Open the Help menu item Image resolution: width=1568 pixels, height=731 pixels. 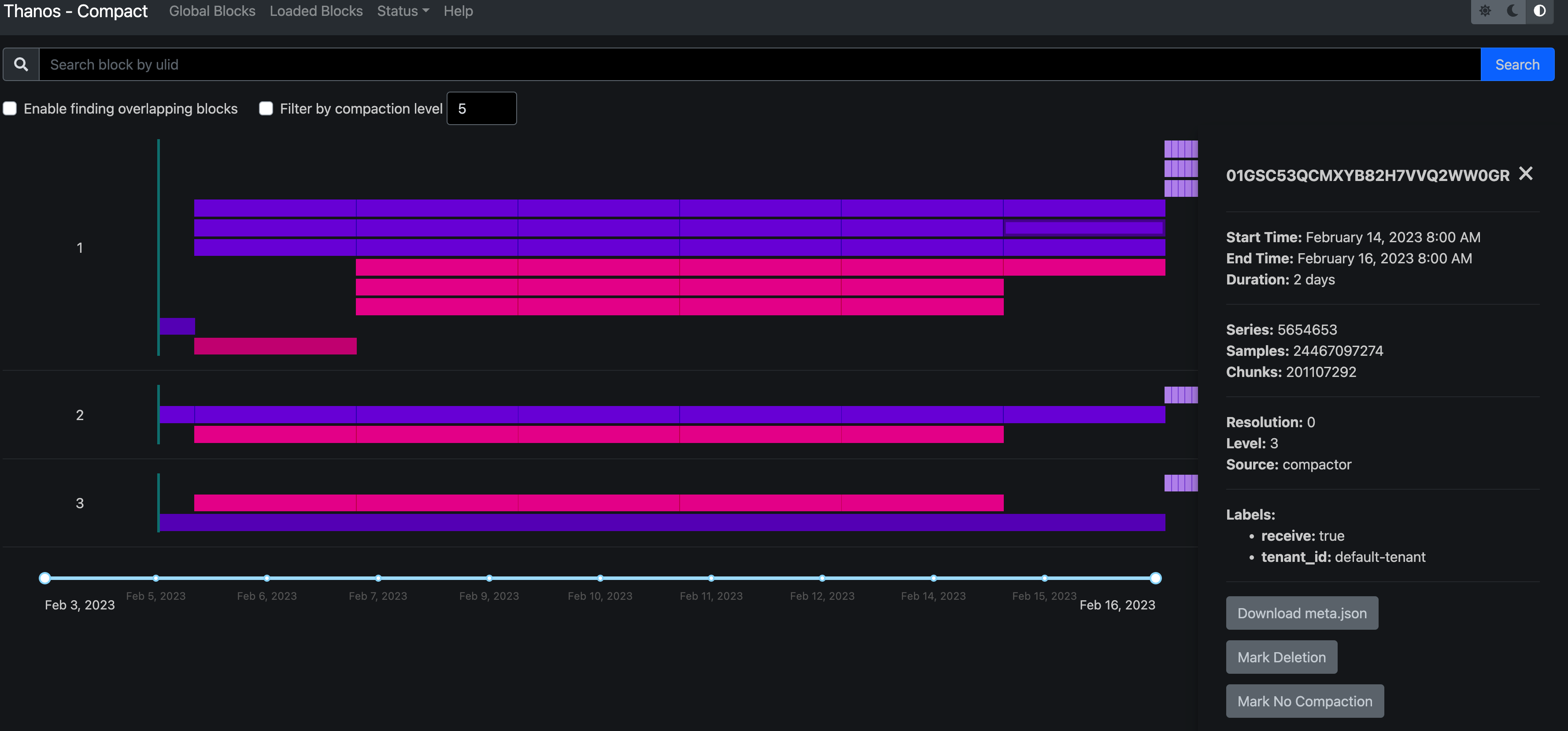click(x=459, y=11)
